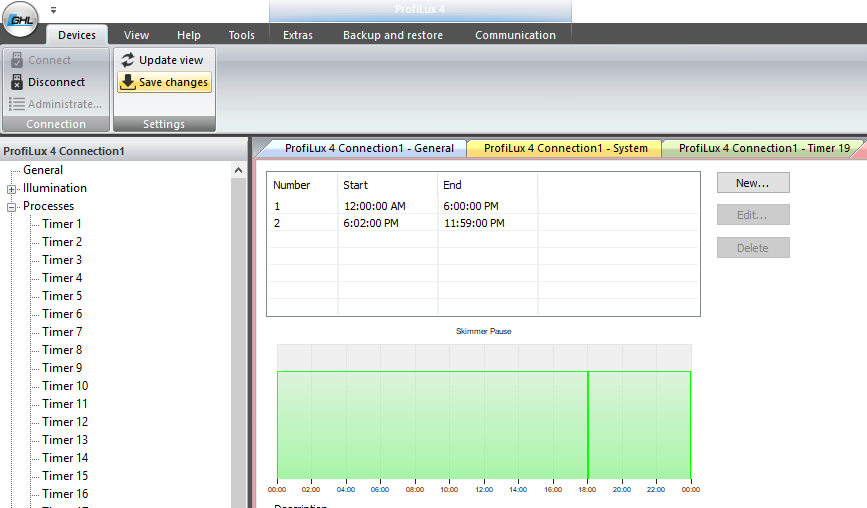Screen dimensions: 867x508
Task: Click the Administrate list icon
Action: click(17, 104)
